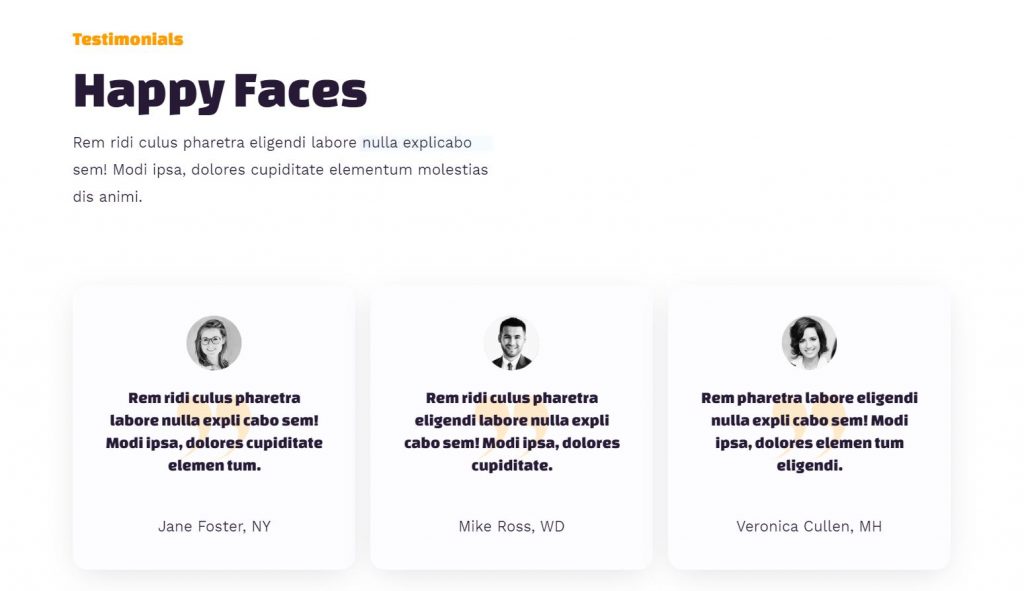Click the phrase 'dis animi.' in the intro
1024x591 pixels.
pos(108,197)
